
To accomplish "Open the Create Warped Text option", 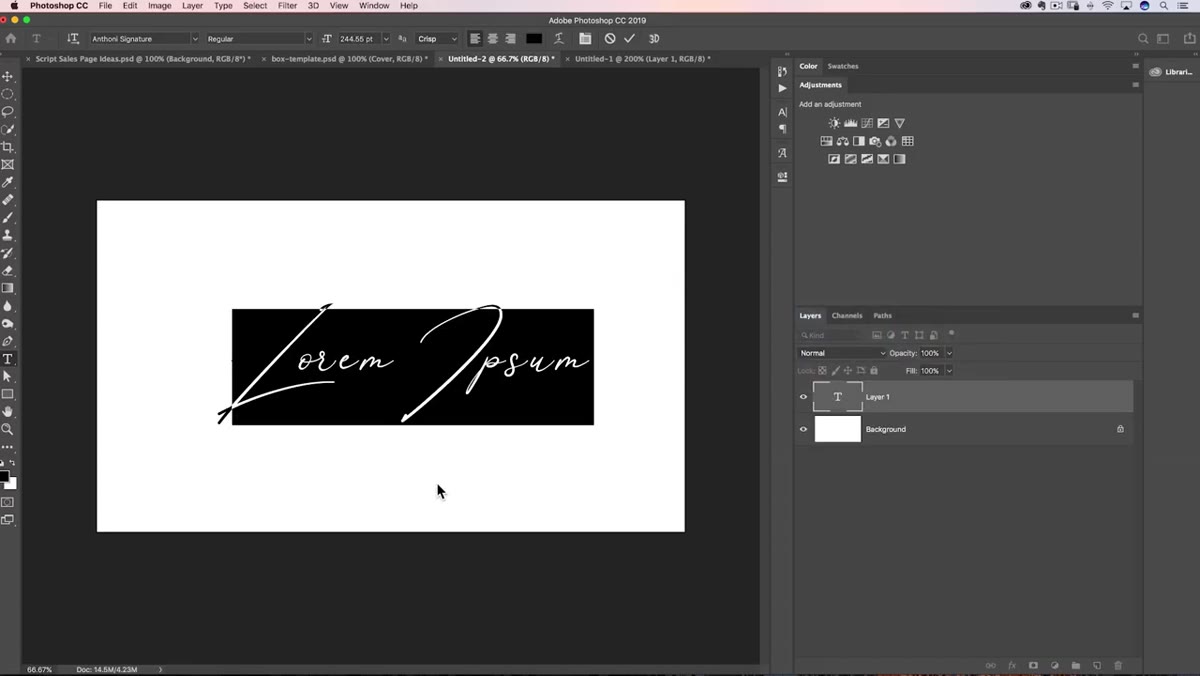I will pyautogui.click(x=559, y=39).
